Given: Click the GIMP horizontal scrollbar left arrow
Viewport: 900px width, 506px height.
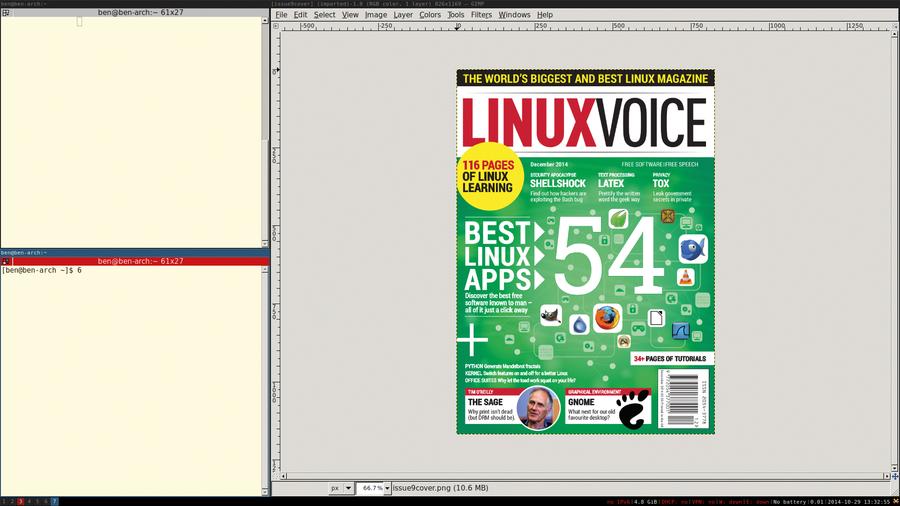Looking at the screenshot, I should (283, 476).
